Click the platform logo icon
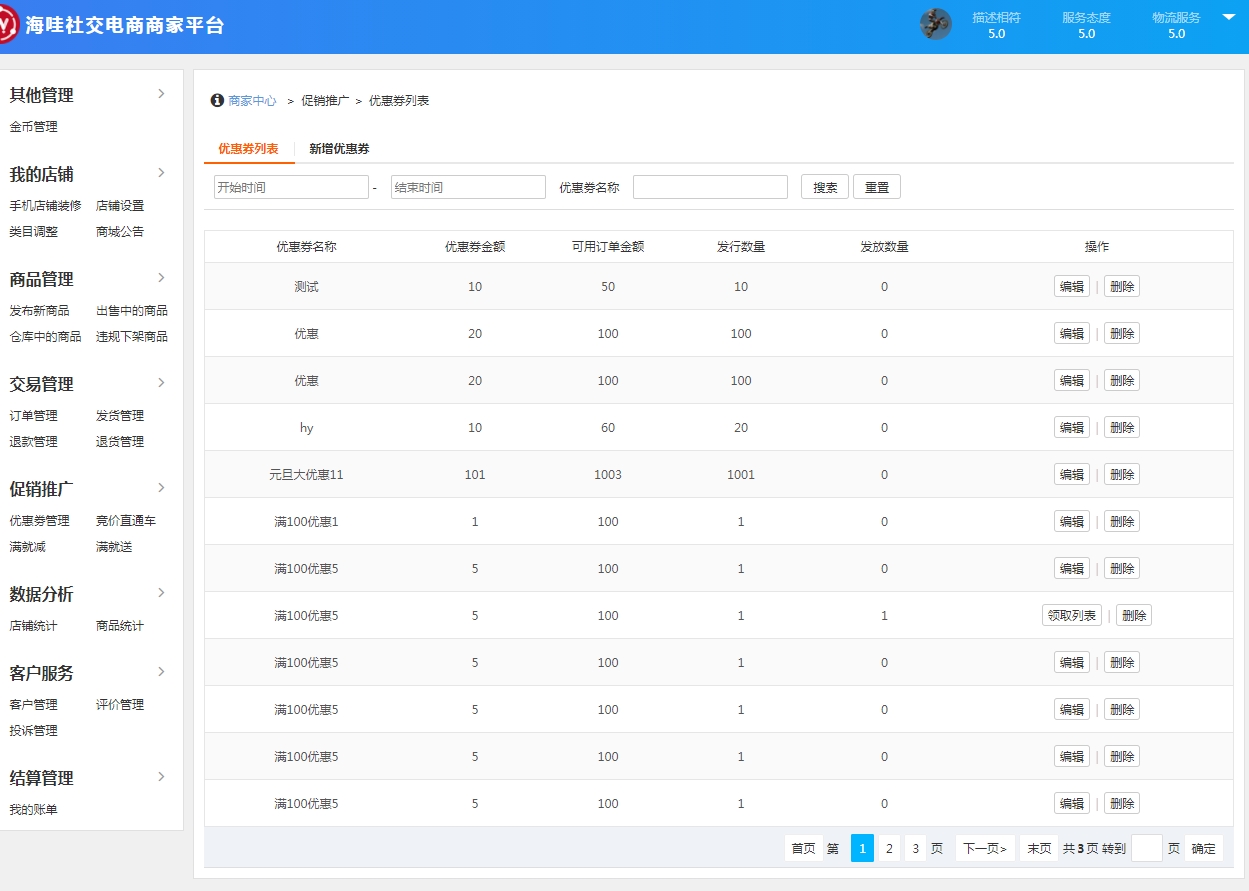 (7, 25)
